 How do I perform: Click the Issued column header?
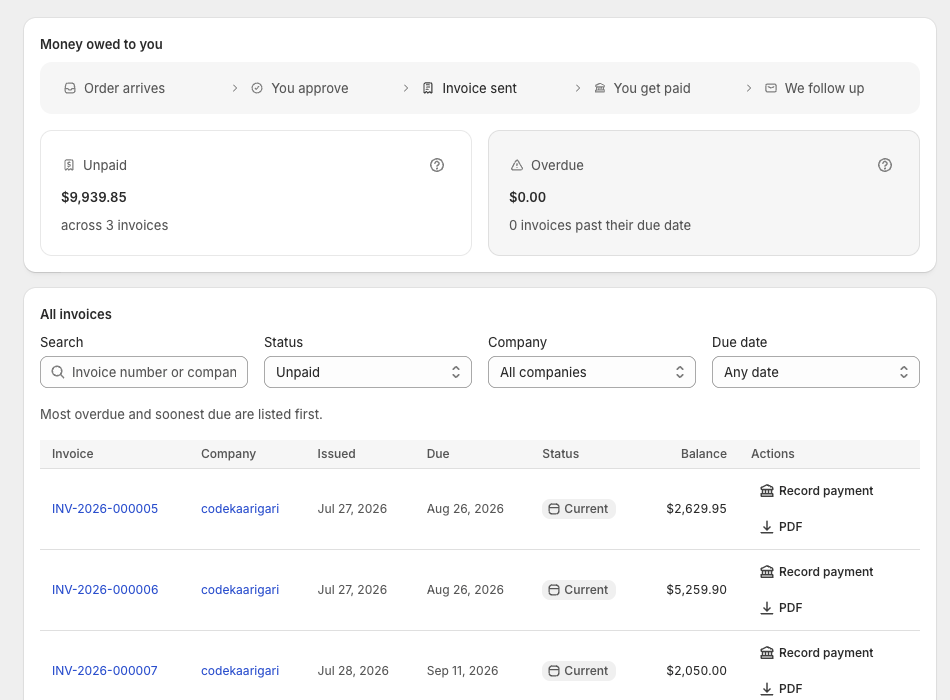pos(336,454)
